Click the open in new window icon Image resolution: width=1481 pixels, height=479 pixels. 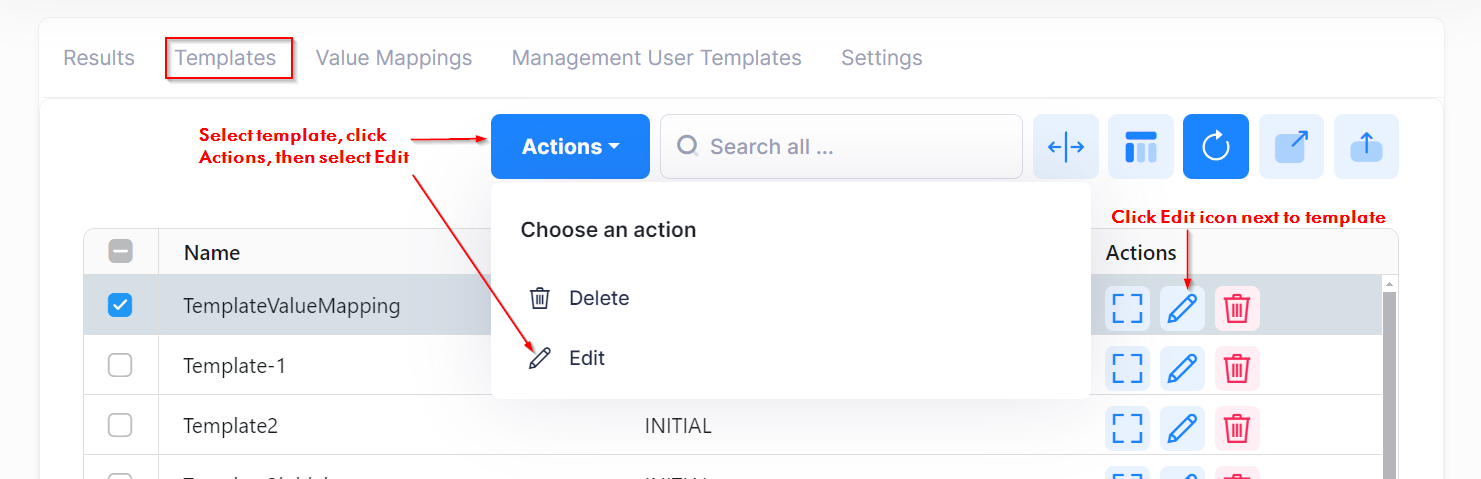point(1291,147)
